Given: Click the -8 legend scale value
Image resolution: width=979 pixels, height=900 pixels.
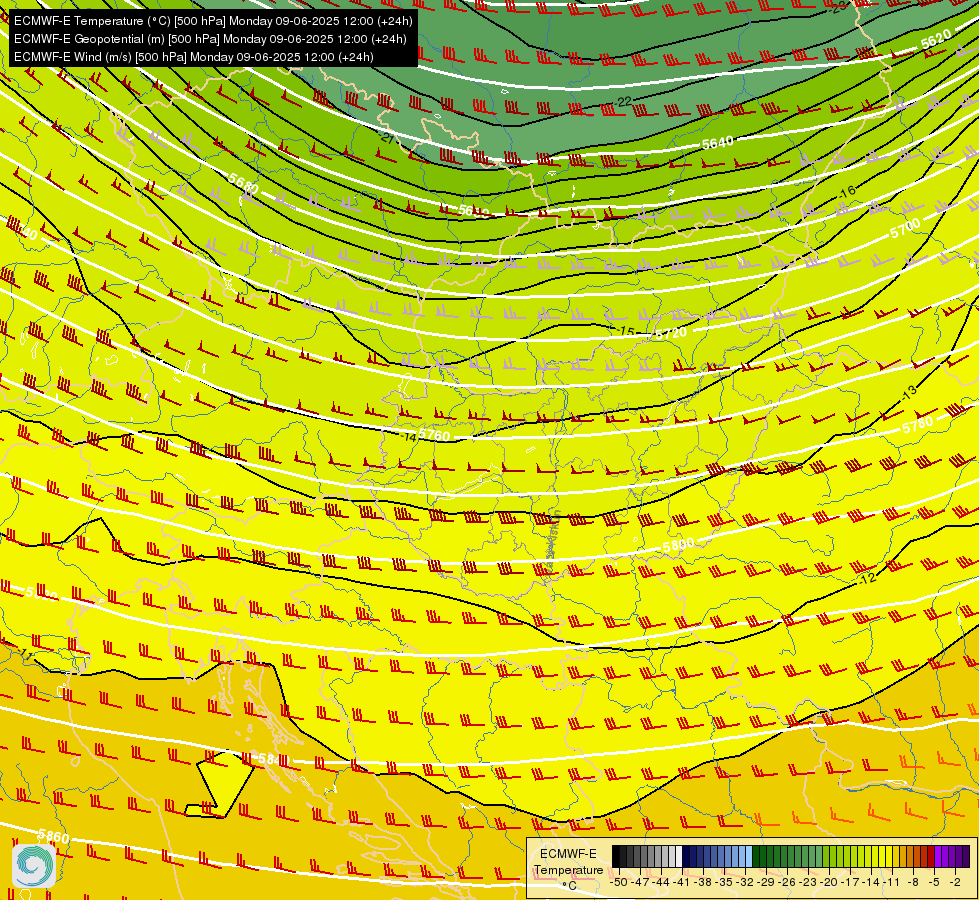Looking at the screenshot, I should pos(913,883).
